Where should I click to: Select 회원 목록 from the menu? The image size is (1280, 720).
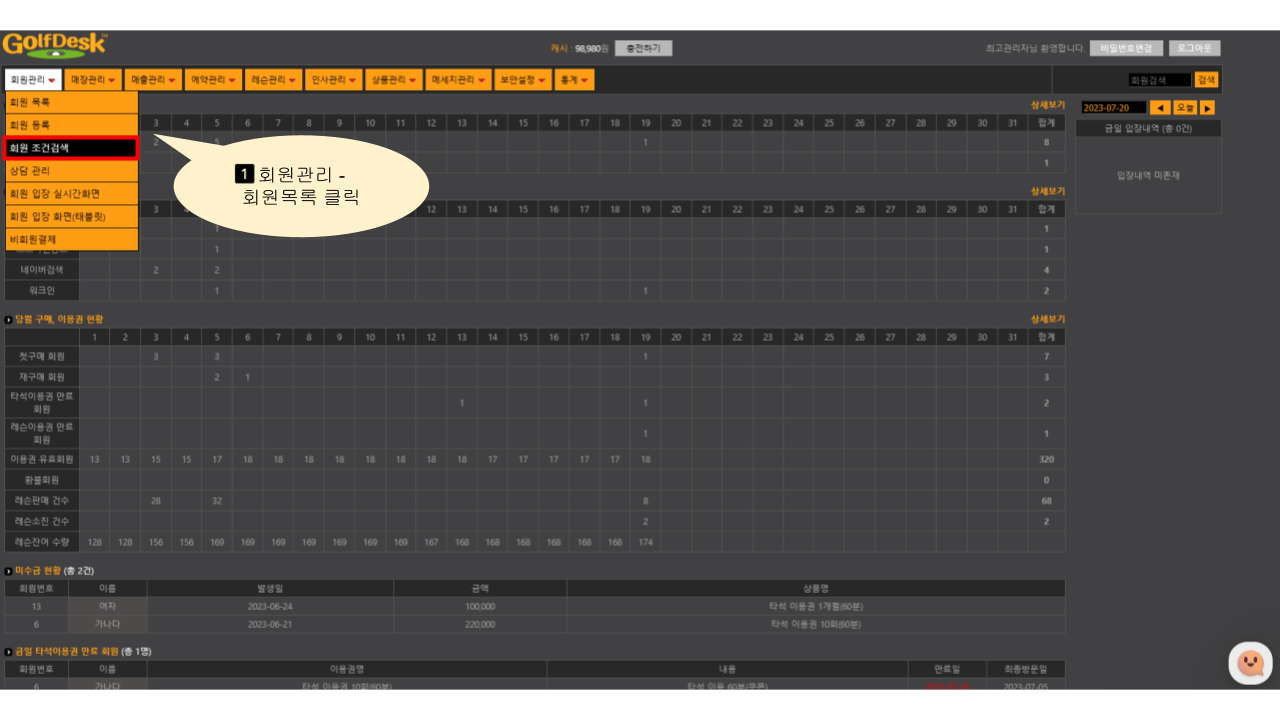coord(71,102)
